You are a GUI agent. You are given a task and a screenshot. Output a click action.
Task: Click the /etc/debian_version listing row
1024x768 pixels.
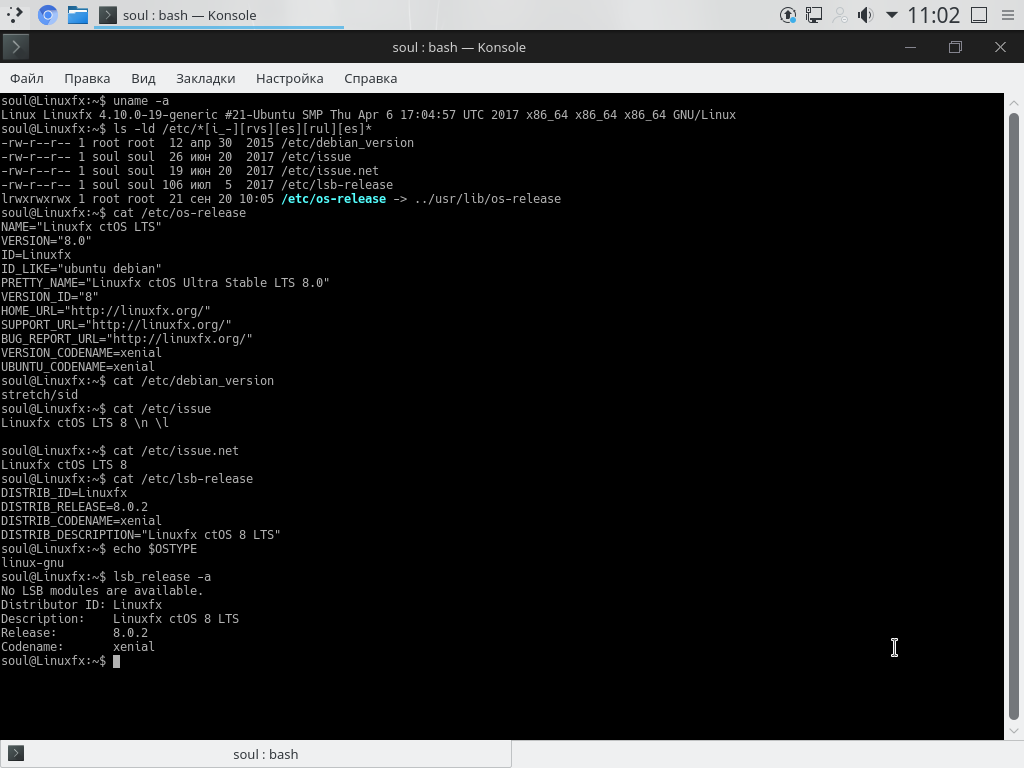tap(207, 142)
